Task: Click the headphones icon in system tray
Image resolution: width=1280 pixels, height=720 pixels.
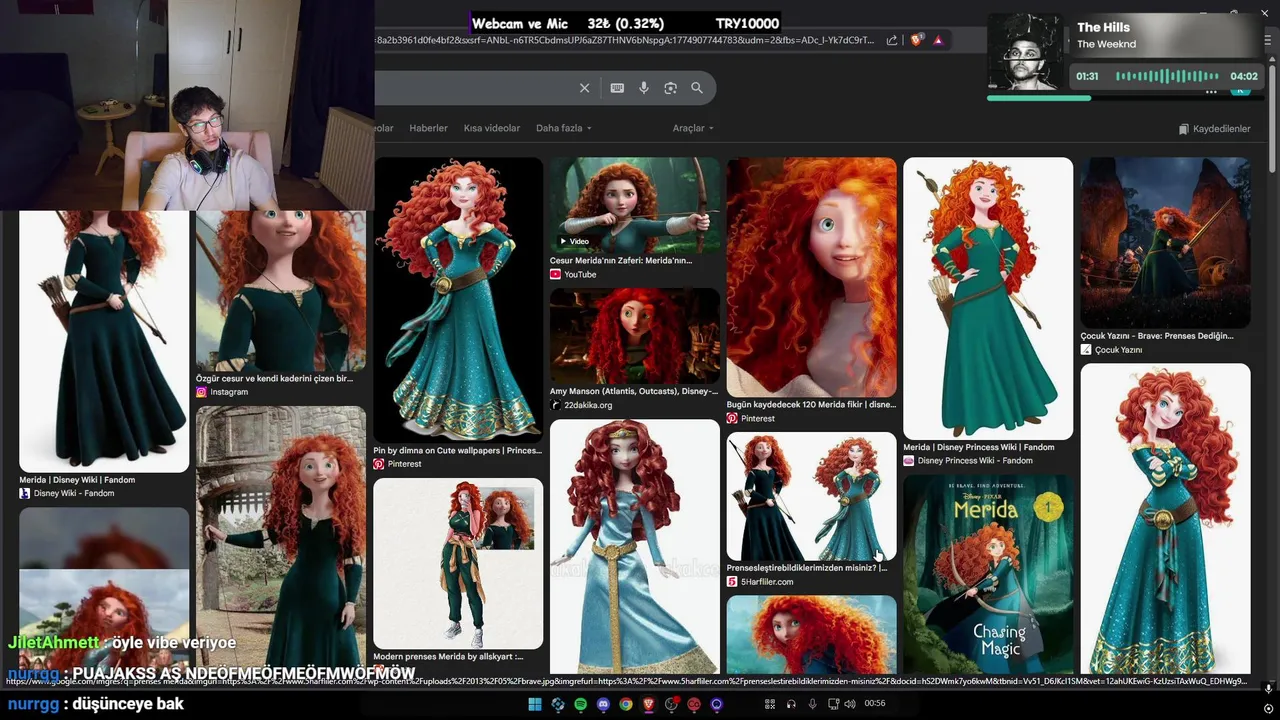Action: point(791,704)
